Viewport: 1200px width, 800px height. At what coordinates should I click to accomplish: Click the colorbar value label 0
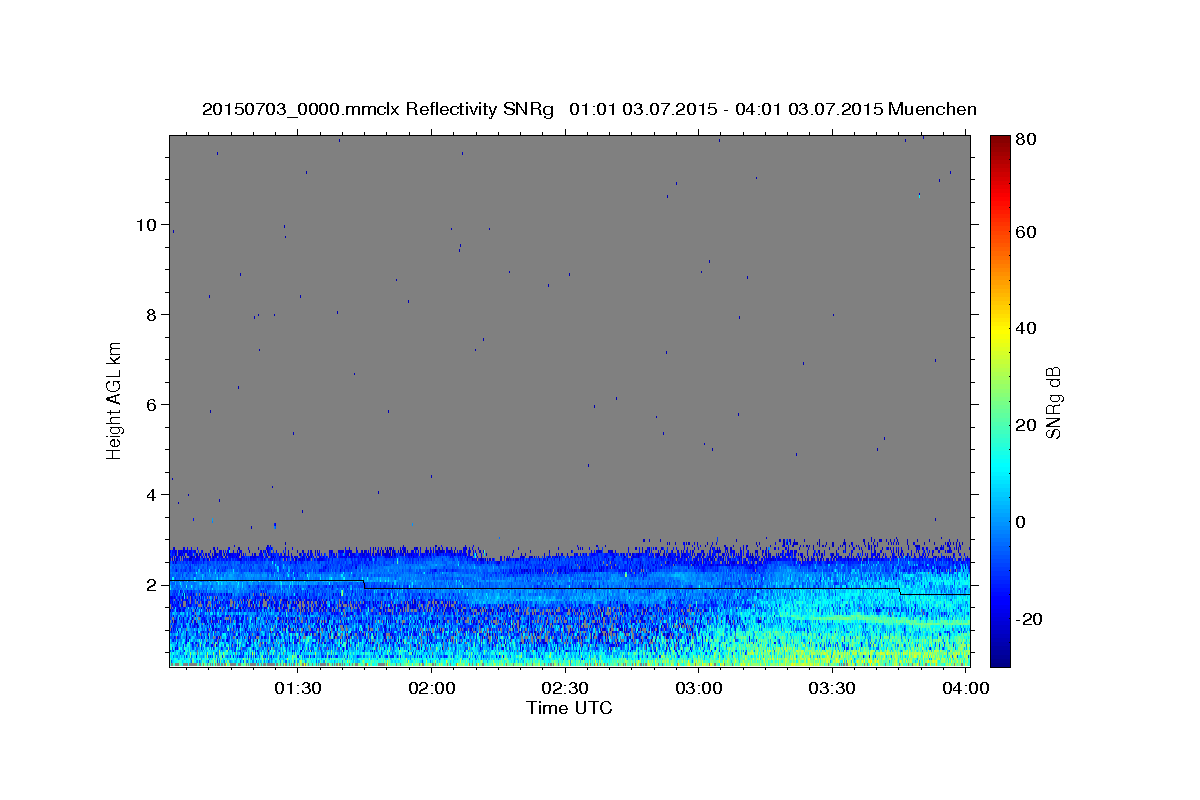pos(1021,523)
